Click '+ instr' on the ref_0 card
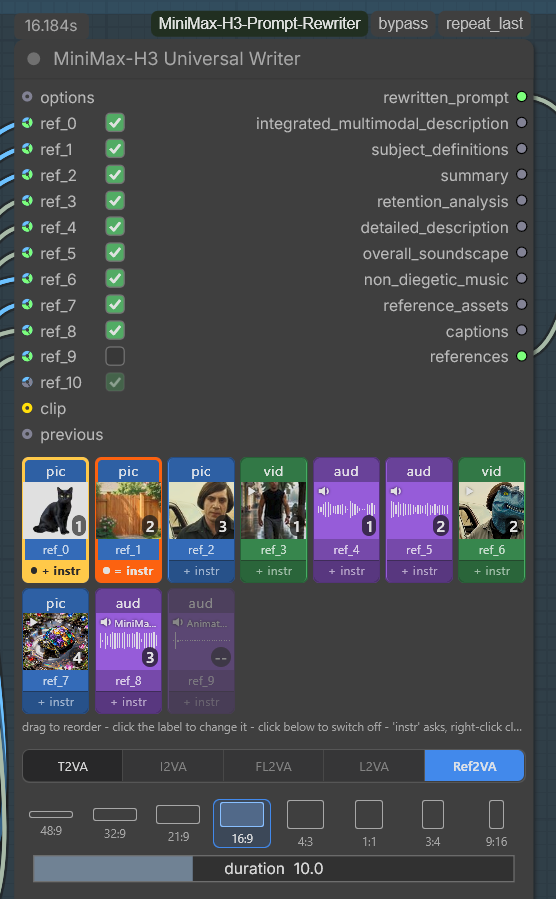The height and width of the screenshot is (899, 556). [x=56, y=571]
